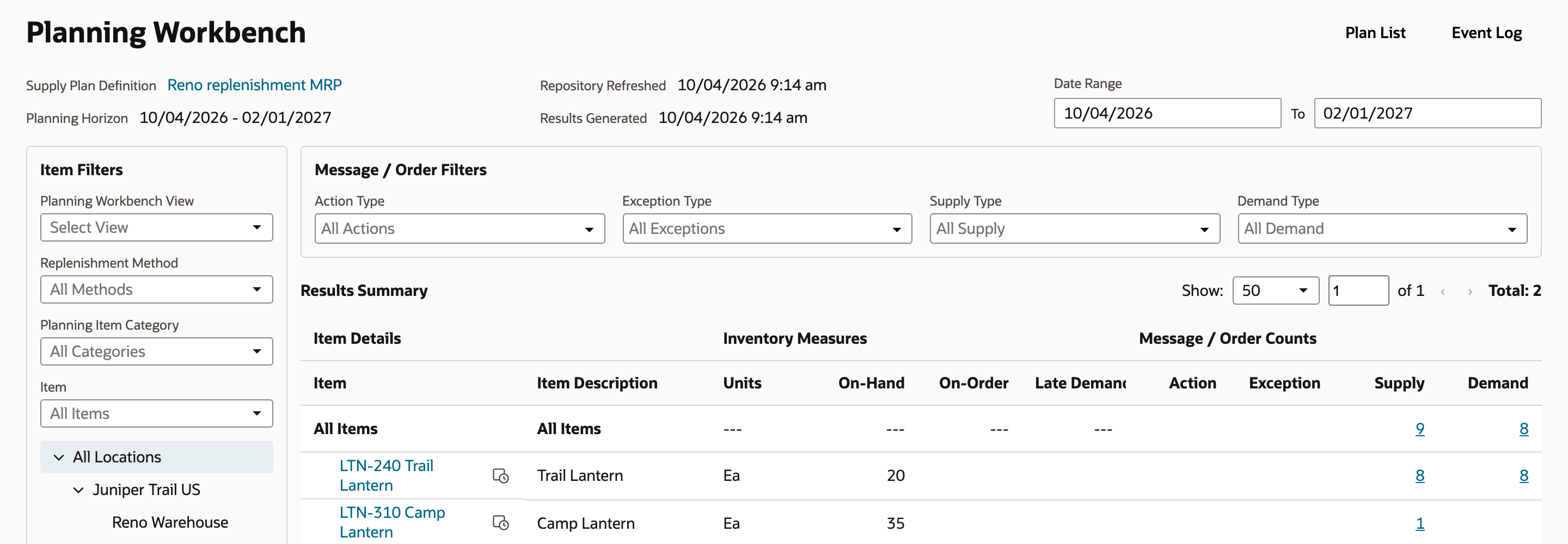Select Reno Warehouse in location tree
The height and width of the screenshot is (544, 1568).
(170, 523)
